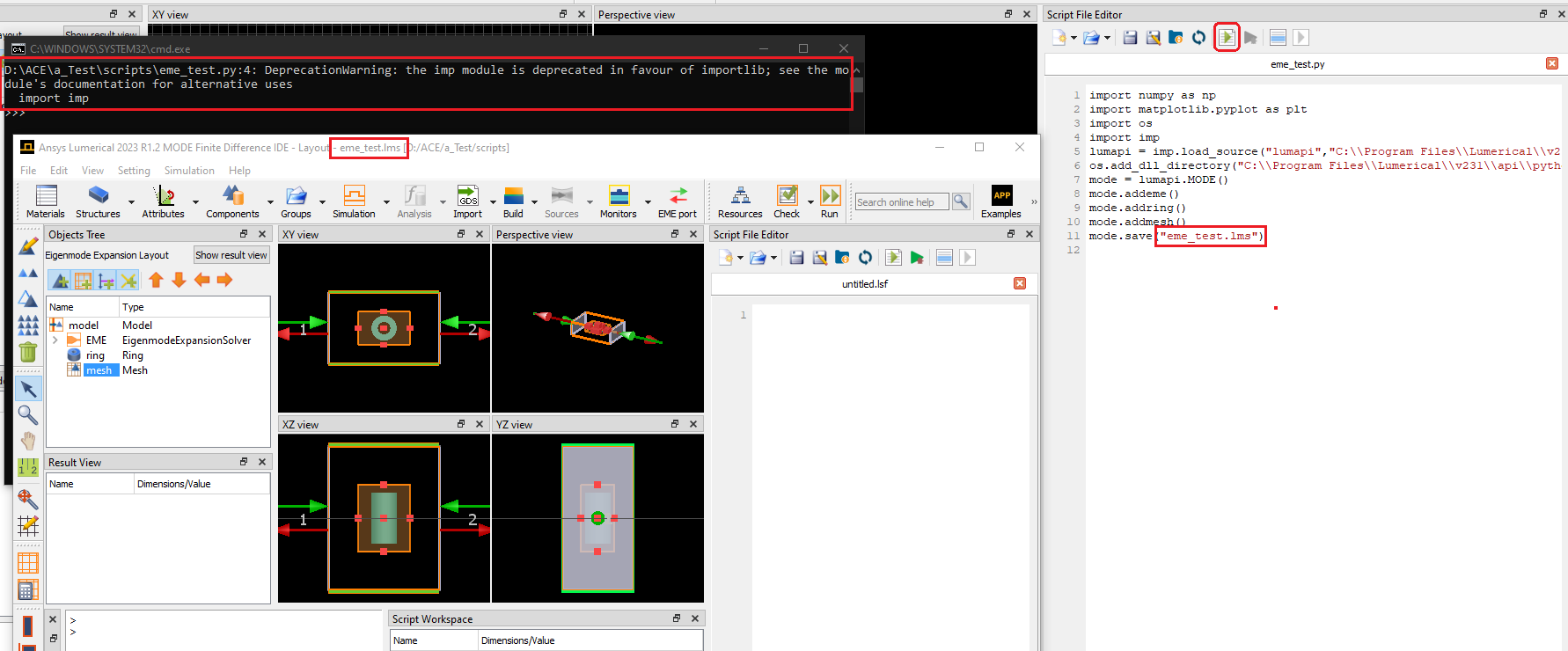Select the model row in Objects Tree
Image resolution: width=1568 pixels, height=651 pixels.
coord(84,325)
